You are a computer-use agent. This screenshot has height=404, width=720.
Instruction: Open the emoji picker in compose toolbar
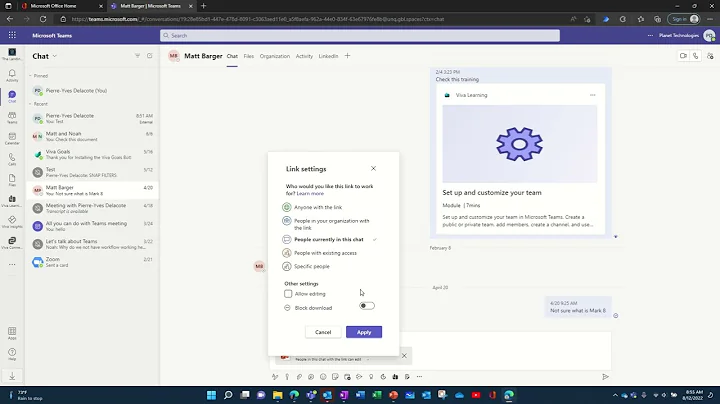point(323,376)
